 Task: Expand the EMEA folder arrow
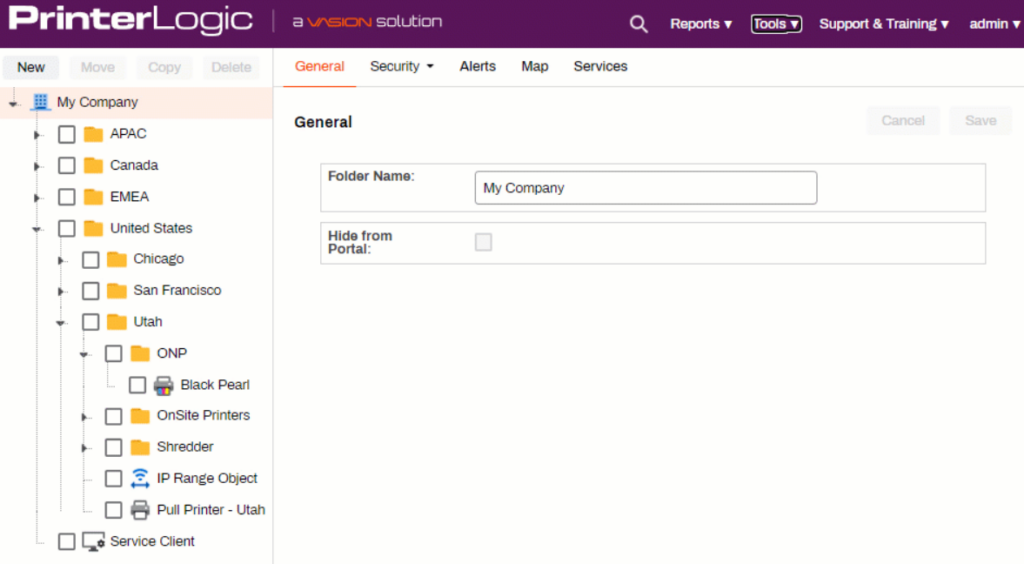click(37, 198)
